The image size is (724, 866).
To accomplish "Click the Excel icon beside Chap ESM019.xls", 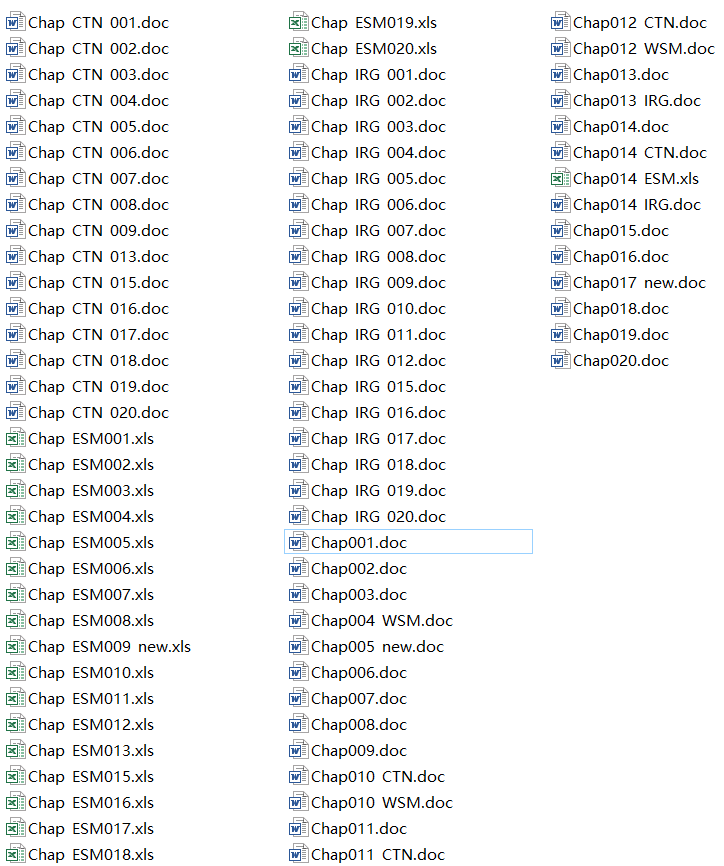I will [x=298, y=23].
